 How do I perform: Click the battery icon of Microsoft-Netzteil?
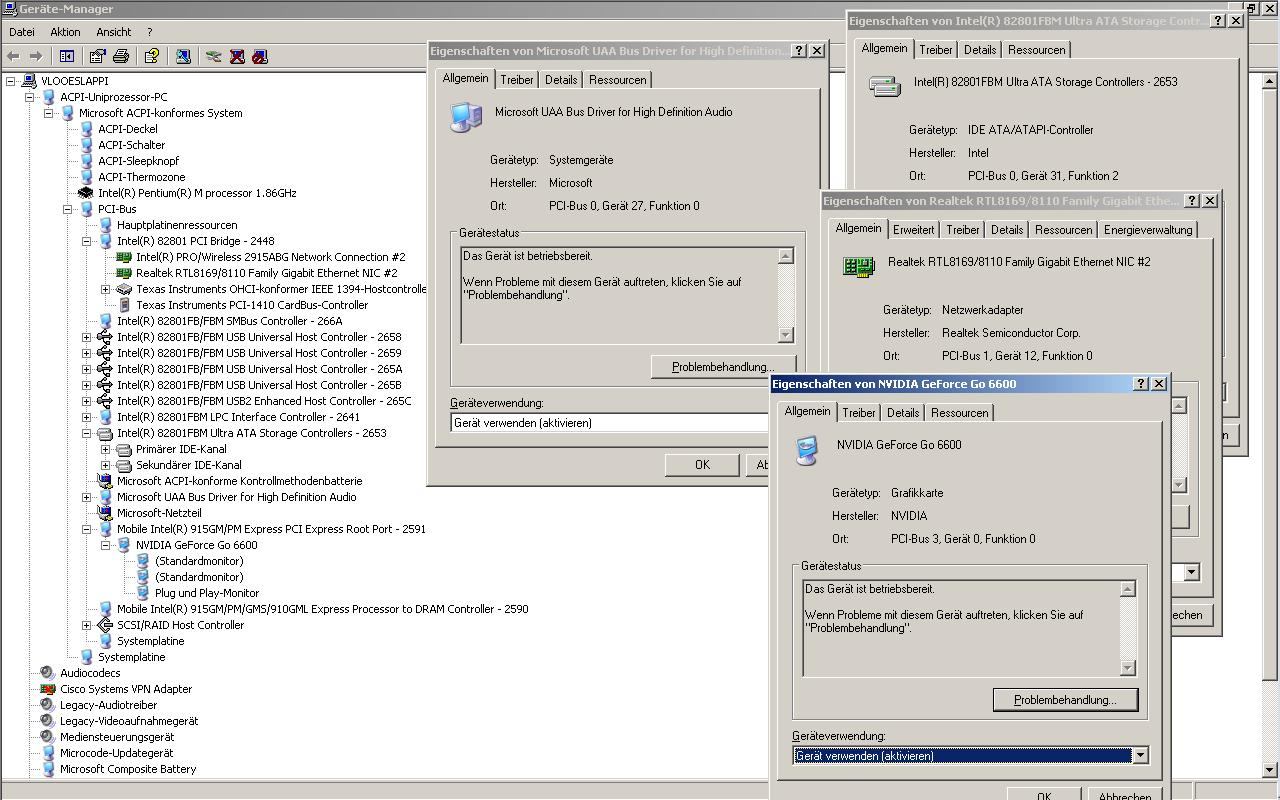[x=105, y=513]
